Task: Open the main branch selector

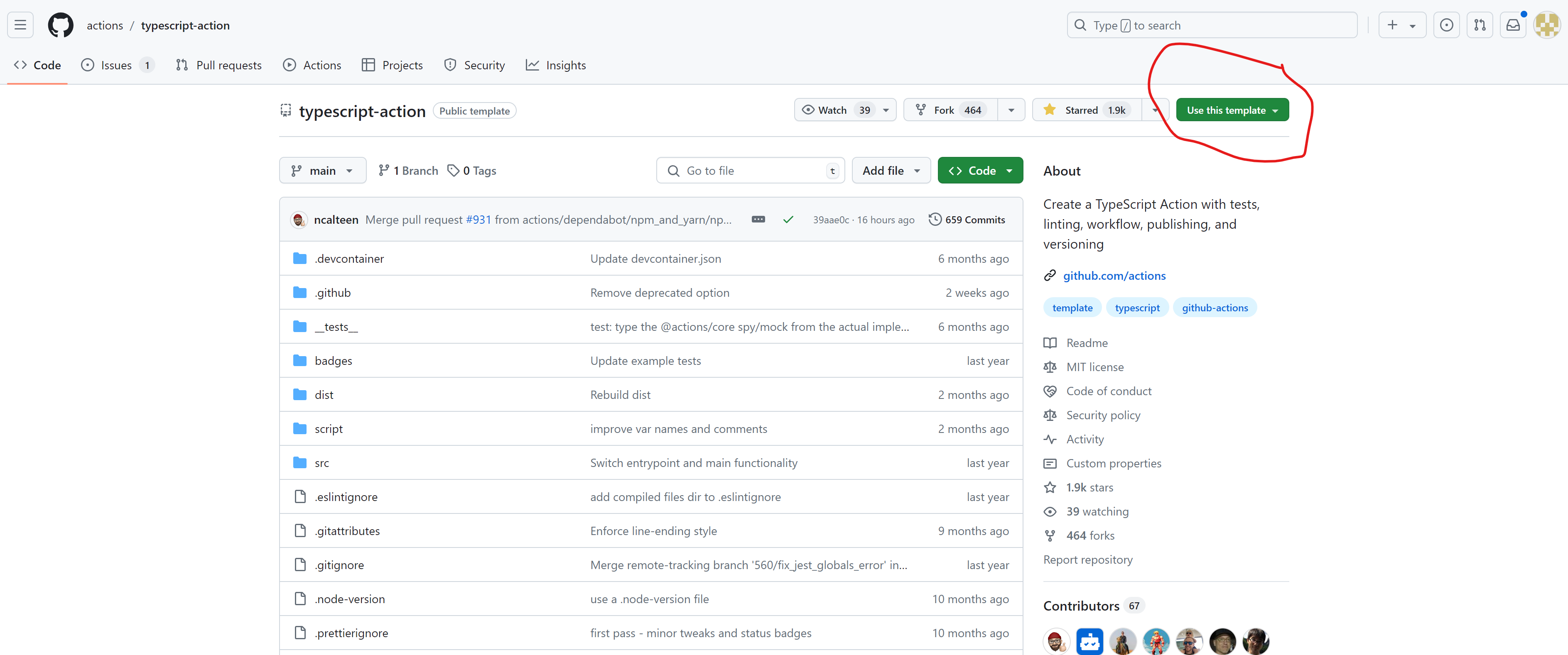Action: [x=323, y=170]
